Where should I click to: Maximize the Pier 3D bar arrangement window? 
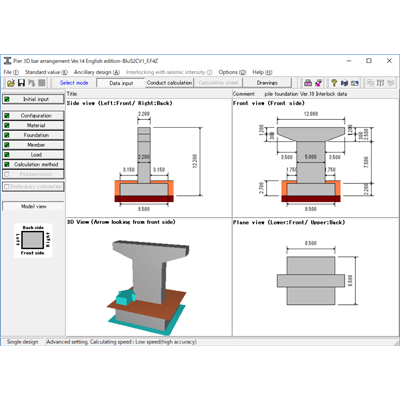[x=369, y=61]
